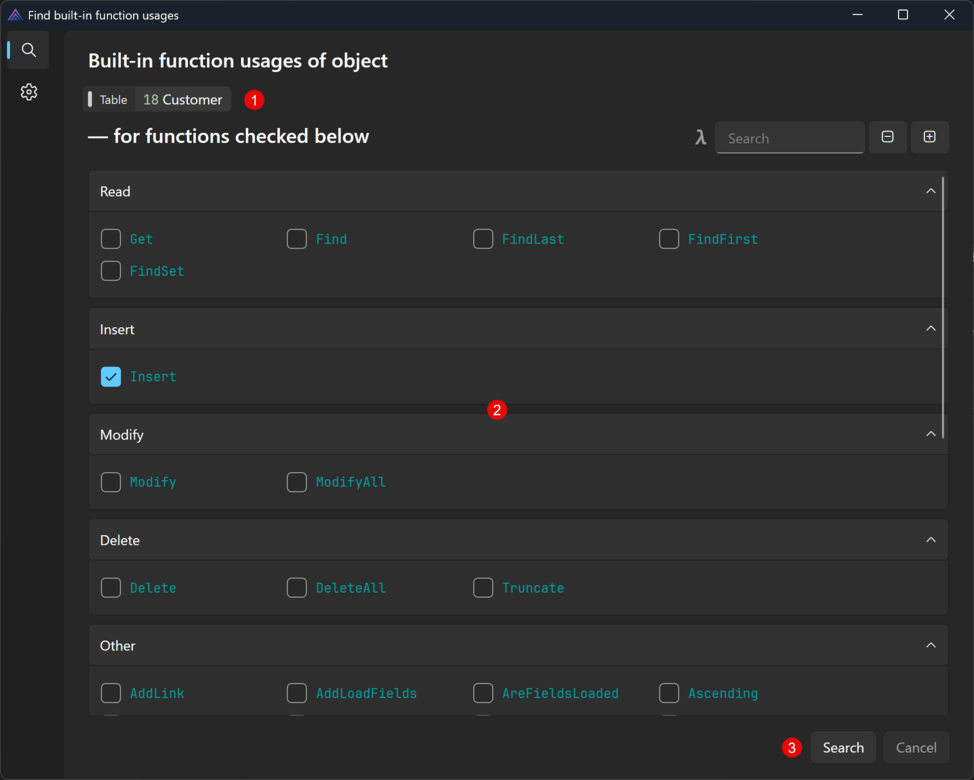974x780 pixels.
Task: Click the Cancel button
Action: click(915, 748)
